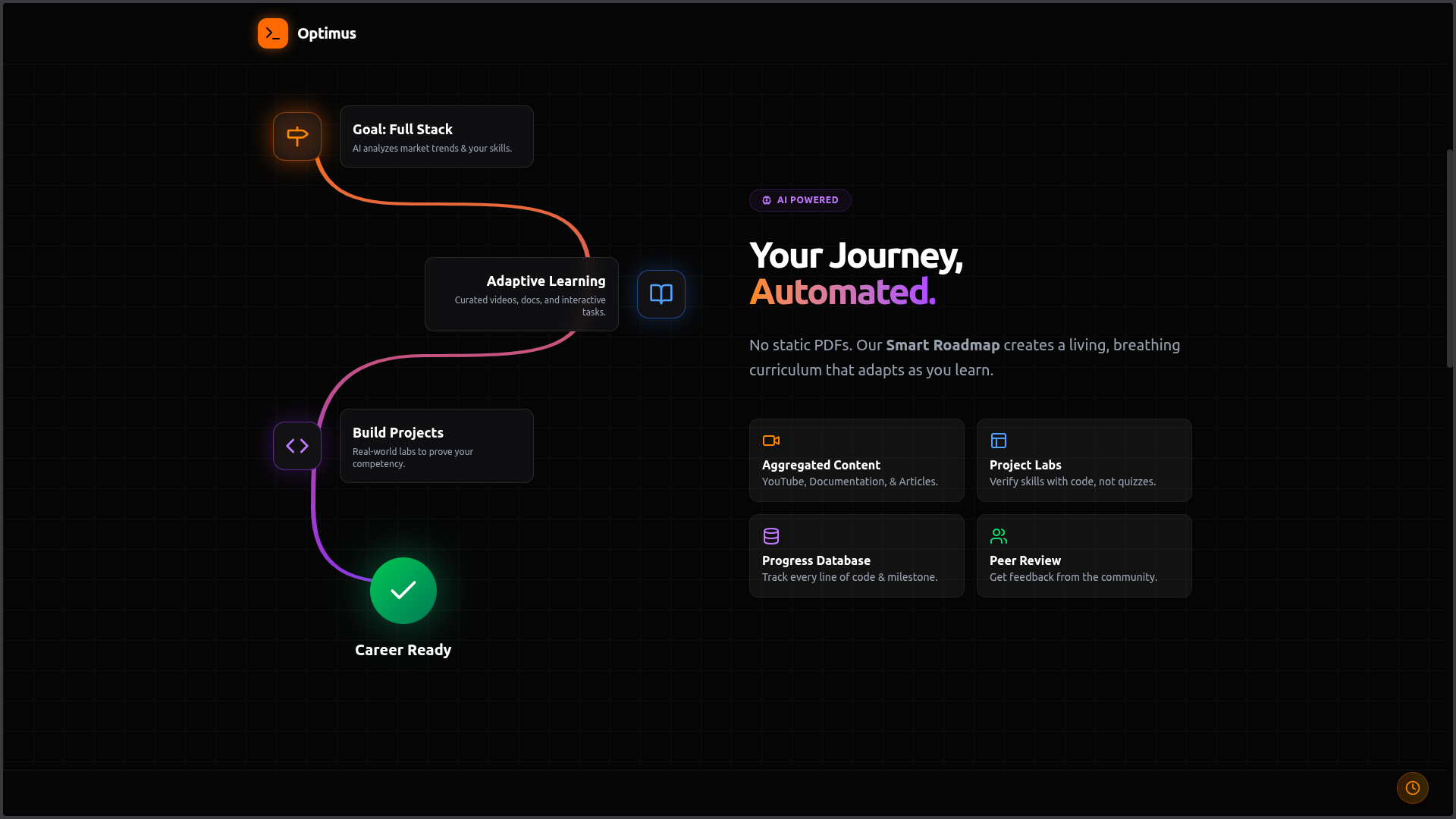
Task: Click the Career Ready label
Action: pos(403,650)
